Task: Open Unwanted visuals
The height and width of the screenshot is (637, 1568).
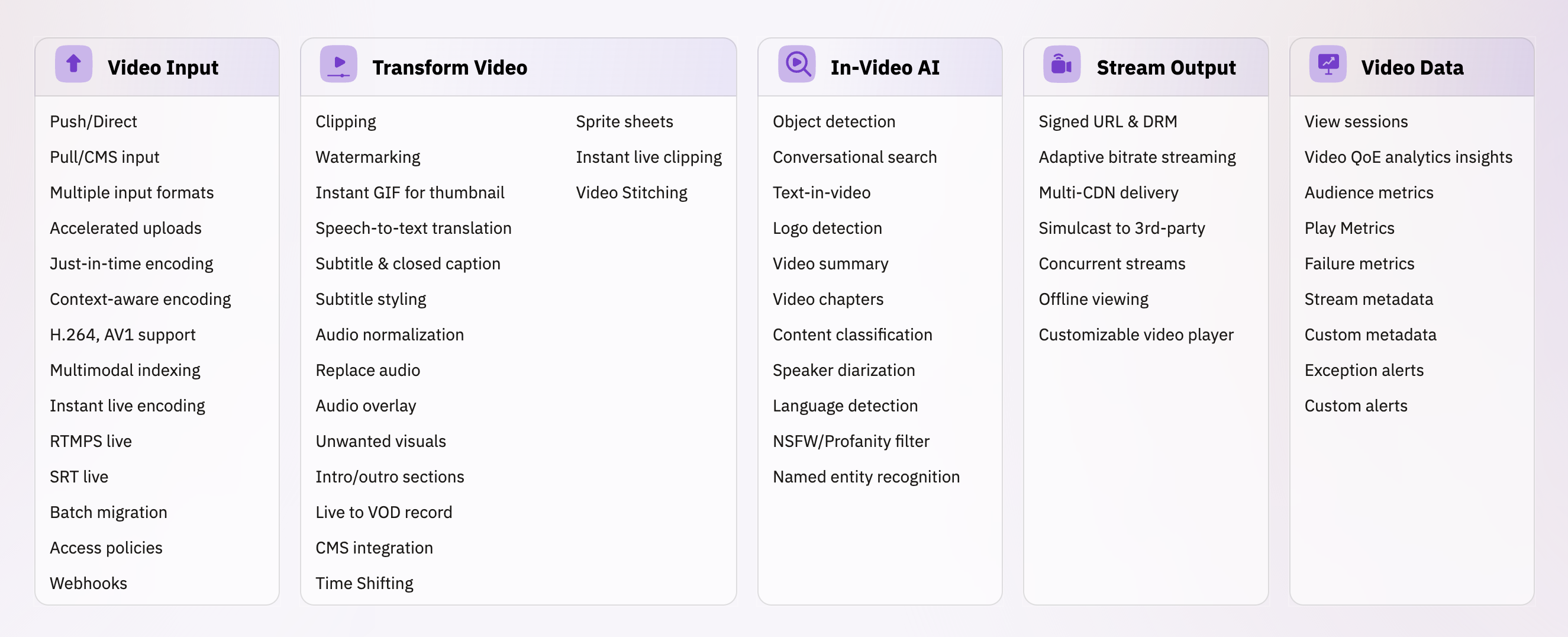Action: point(380,442)
